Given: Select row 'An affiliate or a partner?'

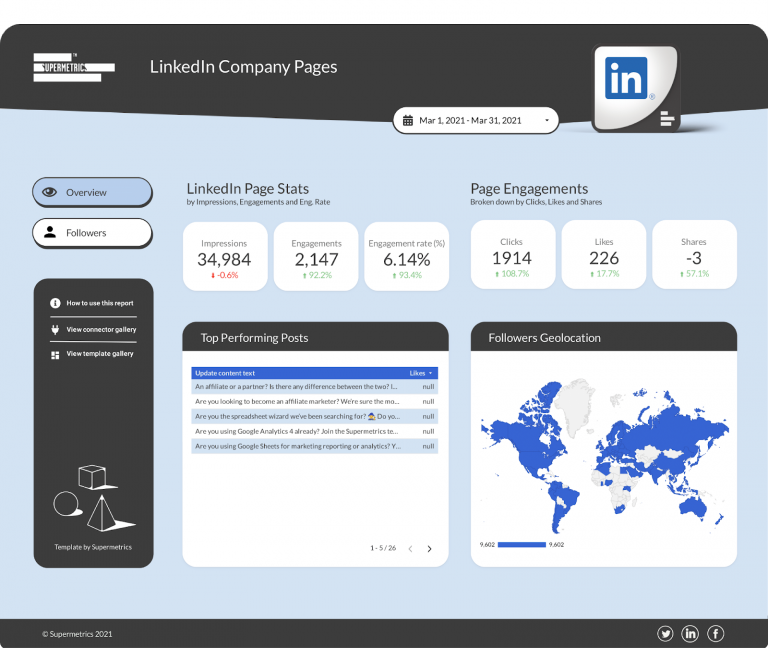Looking at the screenshot, I should click(x=314, y=386).
